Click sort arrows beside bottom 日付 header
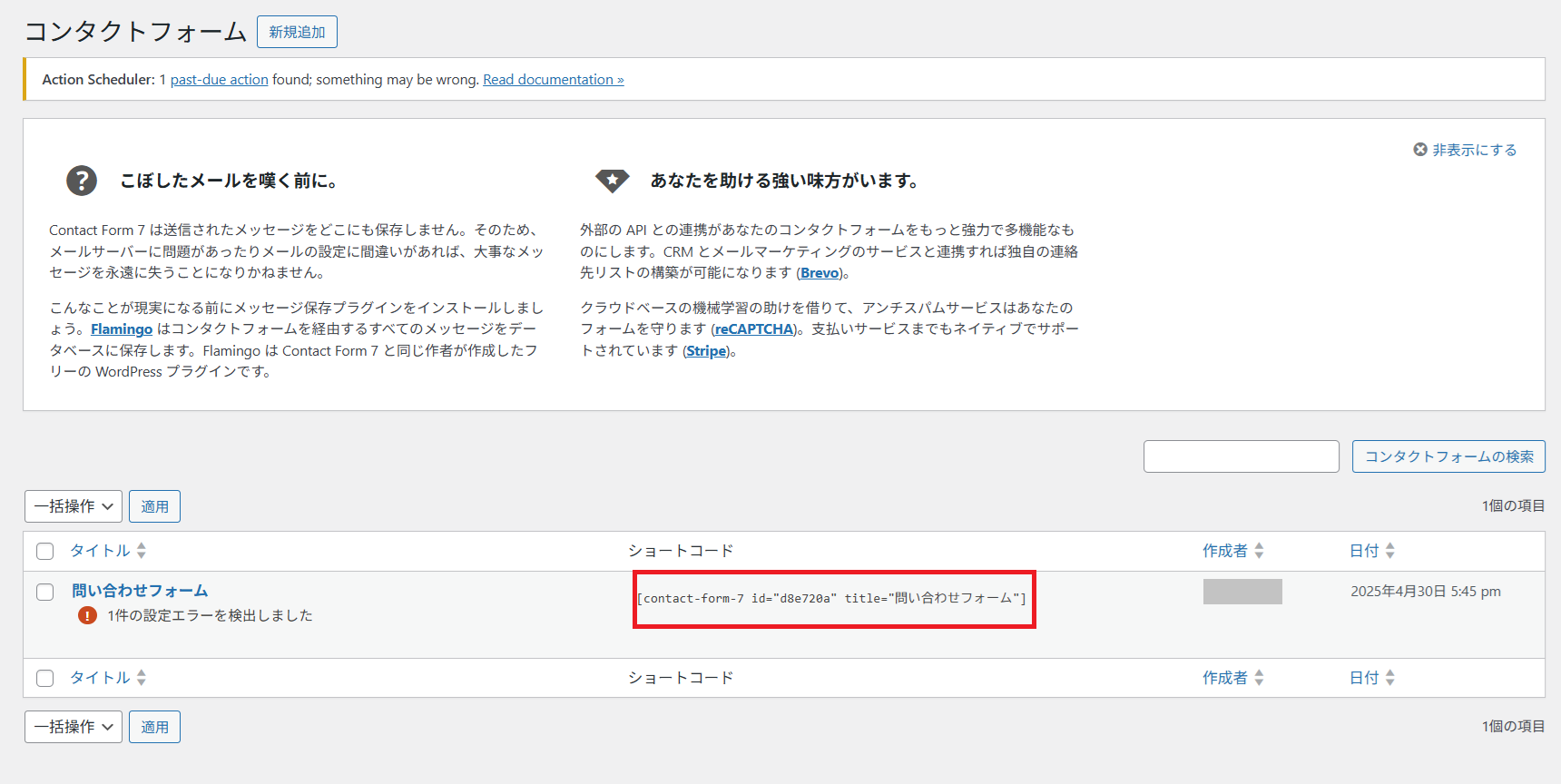 pyautogui.click(x=1389, y=678)
